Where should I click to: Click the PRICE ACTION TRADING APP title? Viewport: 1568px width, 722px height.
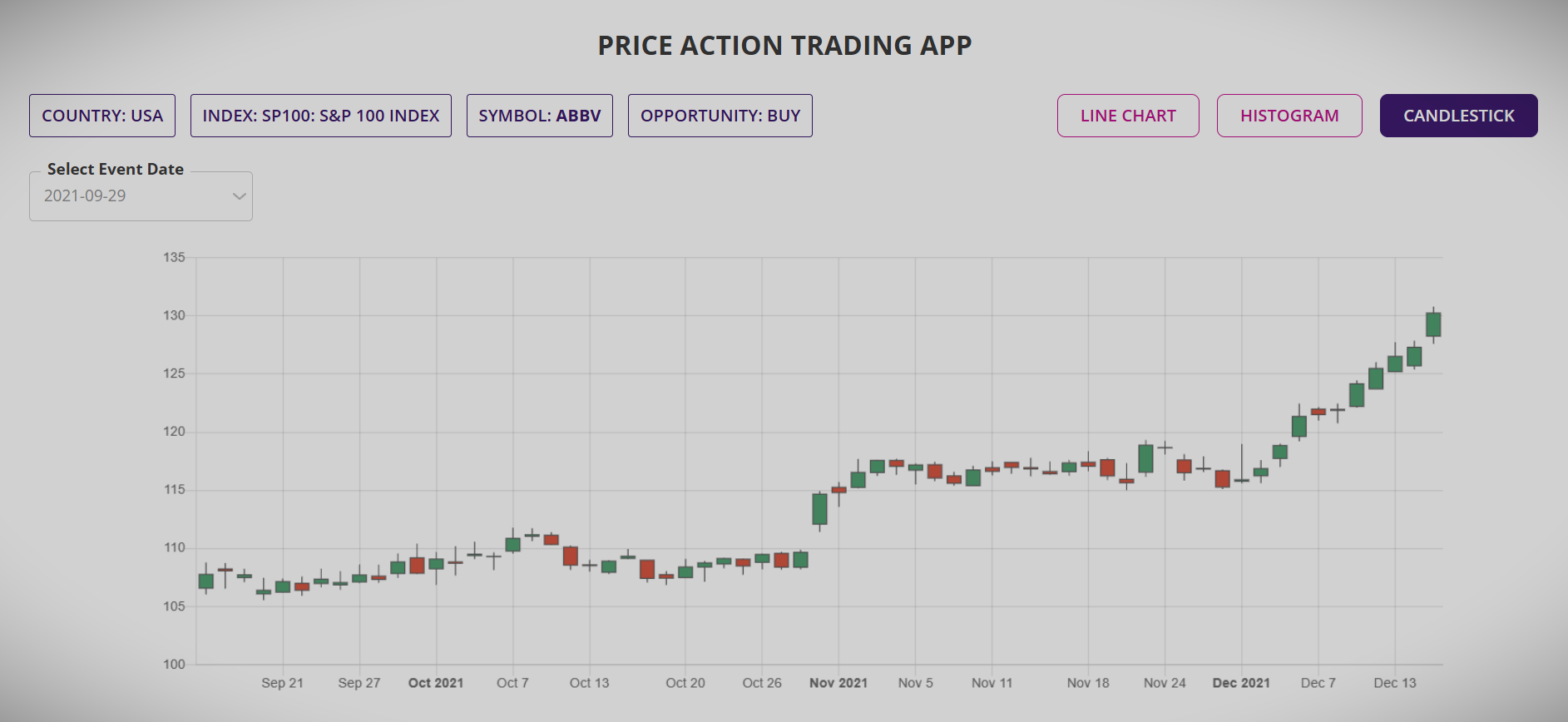[x=783, y=45]
